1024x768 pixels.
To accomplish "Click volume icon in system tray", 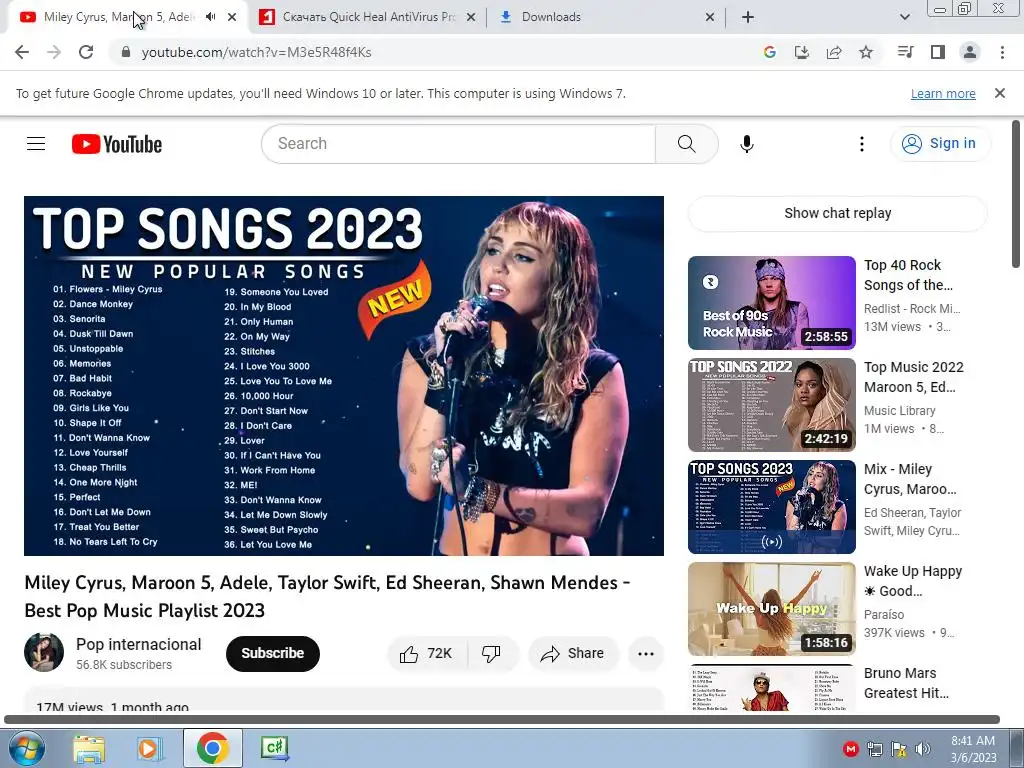I will [923, 749].
